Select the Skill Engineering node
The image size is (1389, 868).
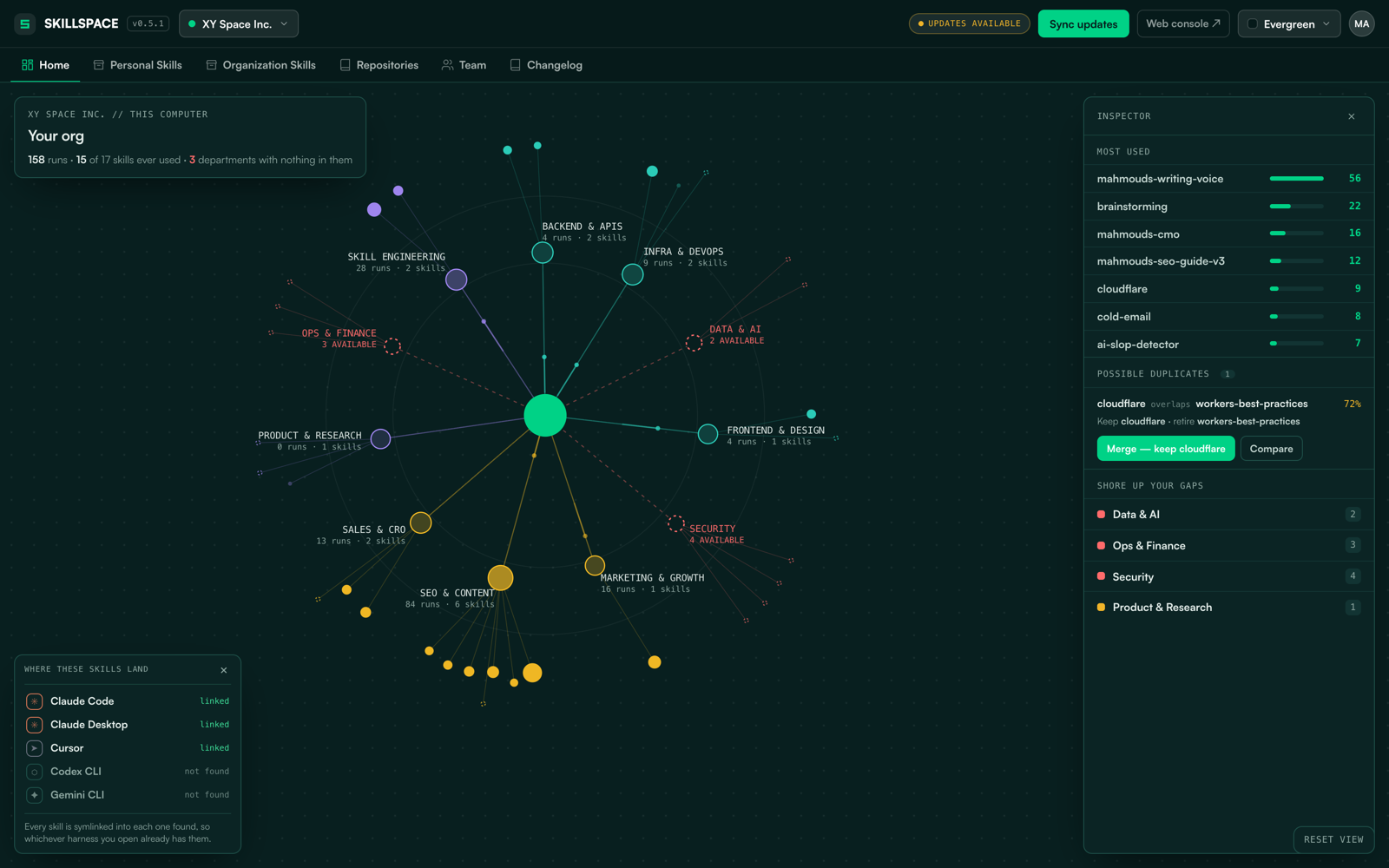pos(457,279)
